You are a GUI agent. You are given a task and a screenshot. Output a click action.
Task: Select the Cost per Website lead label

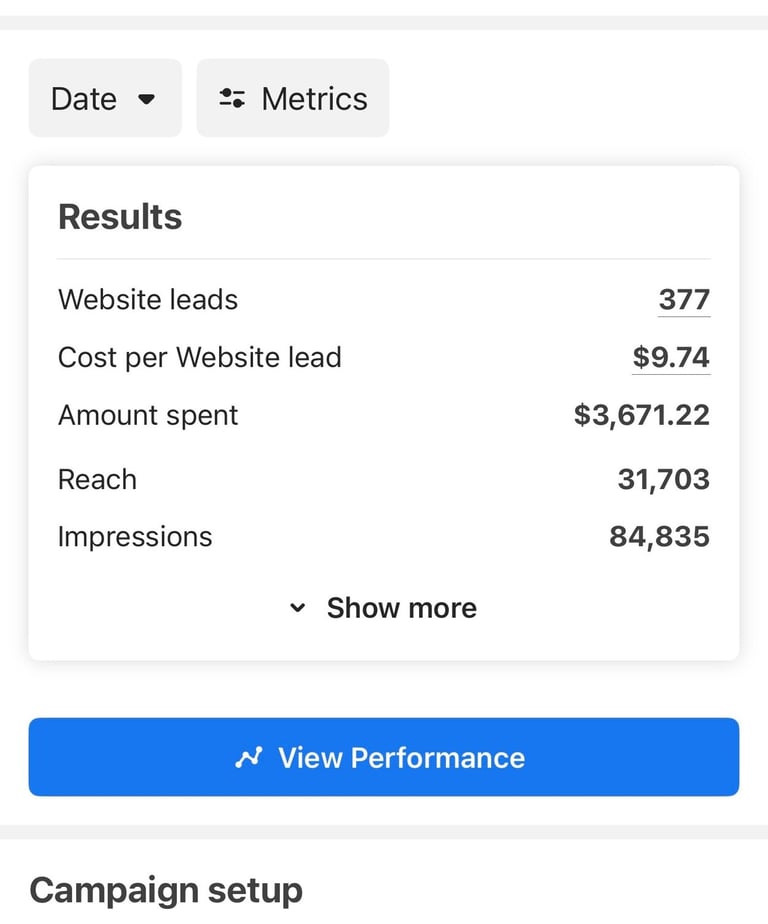pos(199,357)
